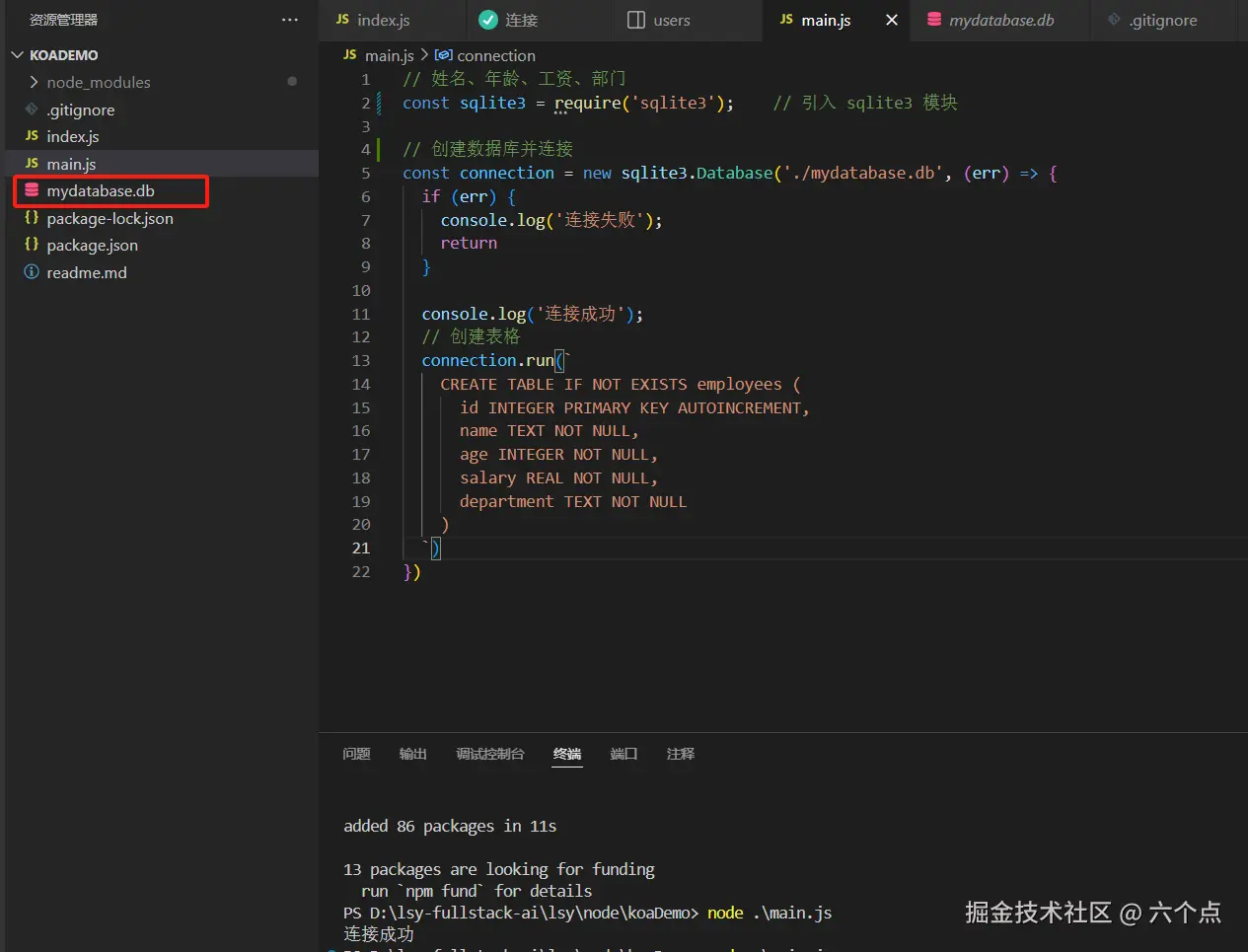The height and width of the screenshot is (952, 1248).
Task: Open the explorer more actions ellipsis
Action: 289,20
